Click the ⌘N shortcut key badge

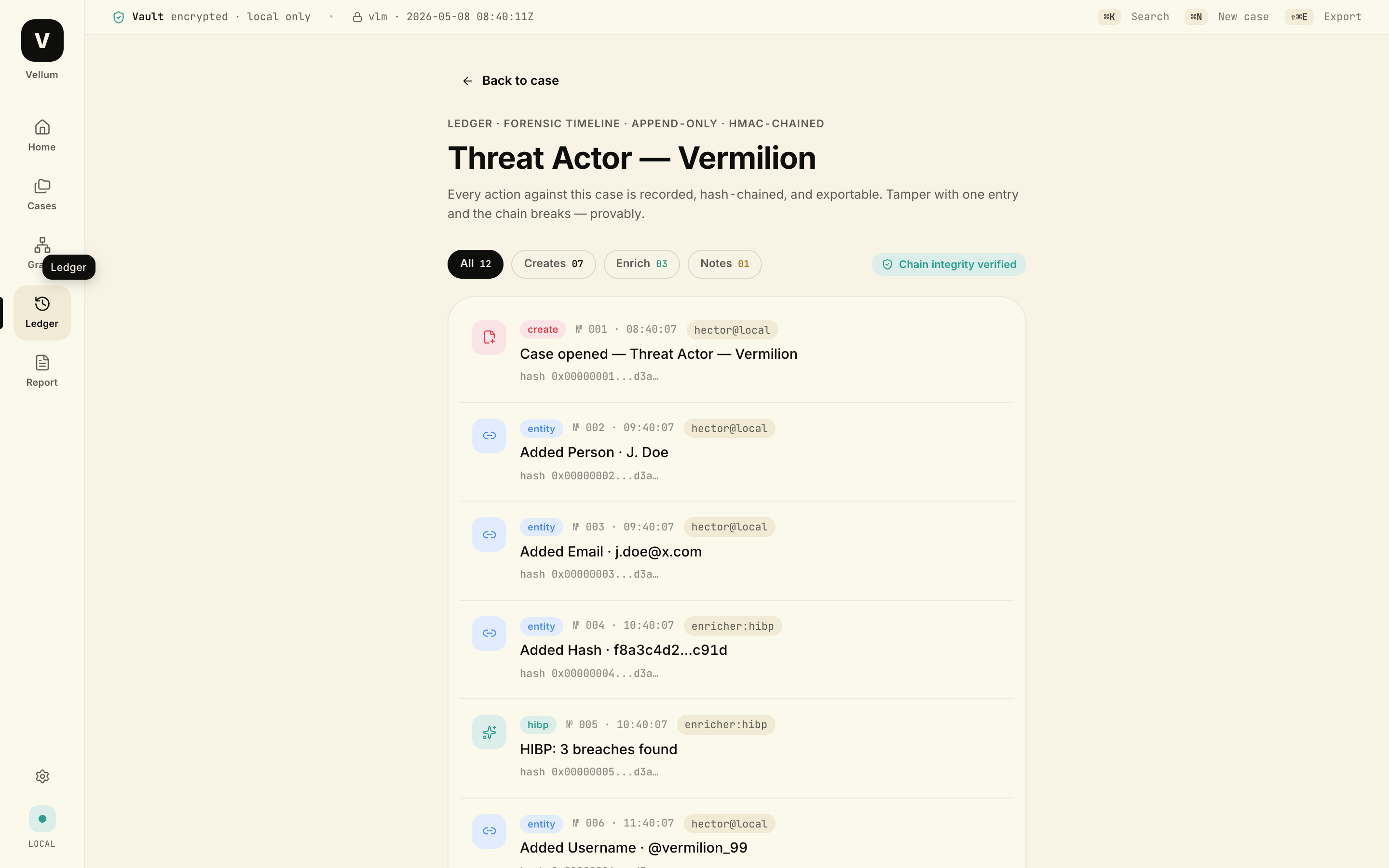pyautogui.click(x=1196, y=17)
